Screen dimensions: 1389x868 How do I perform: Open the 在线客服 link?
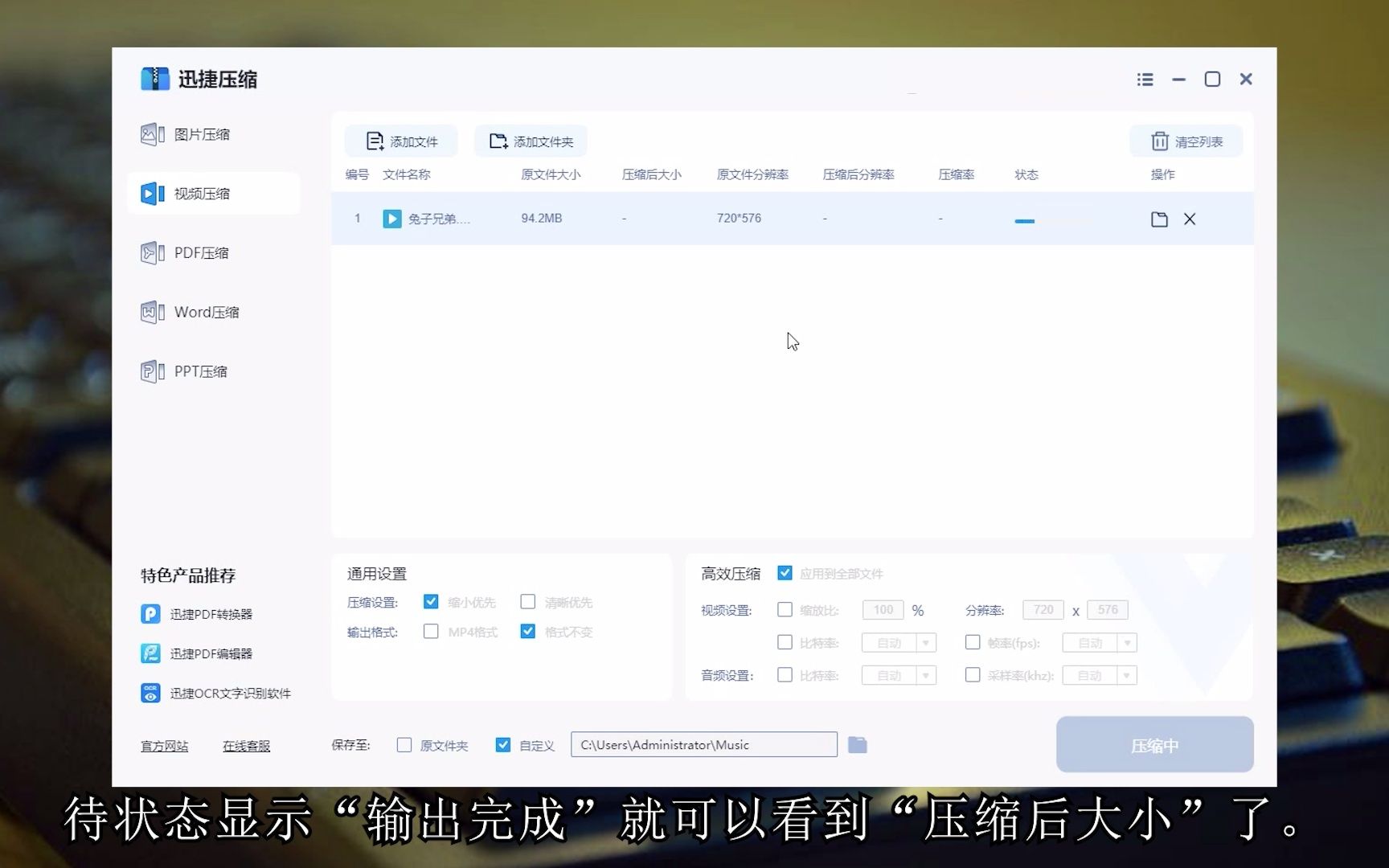pos(246,746)
